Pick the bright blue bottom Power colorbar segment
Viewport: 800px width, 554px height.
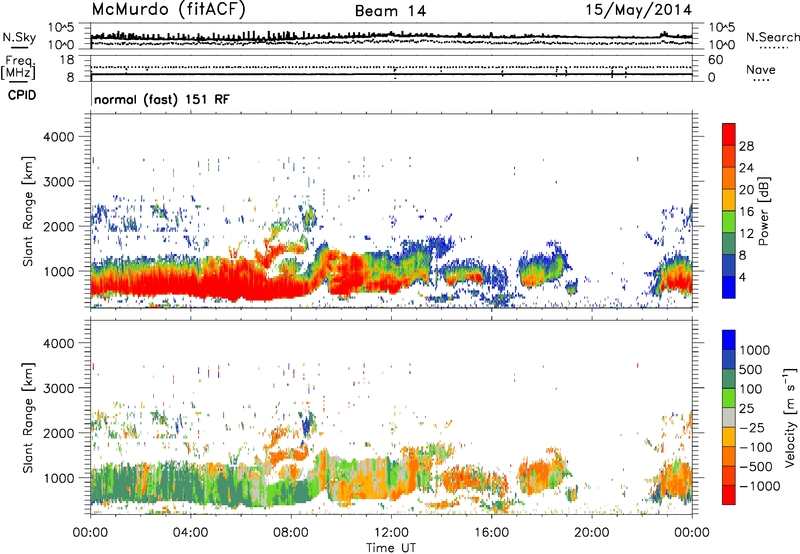point(729,287)
